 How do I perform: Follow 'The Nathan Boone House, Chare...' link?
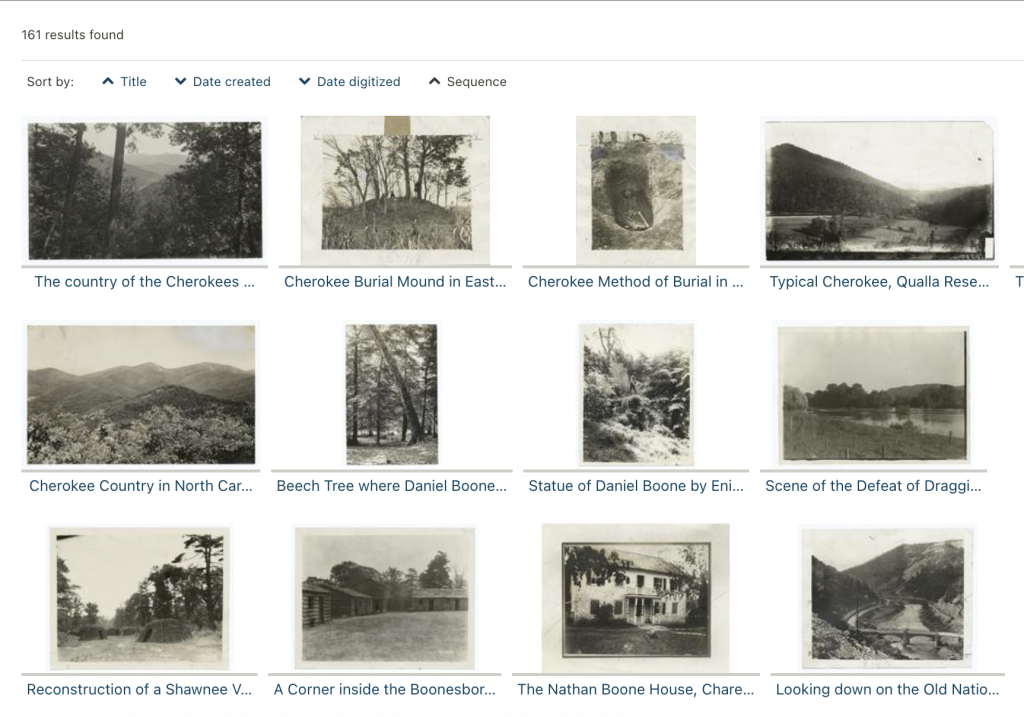[635, 690]
